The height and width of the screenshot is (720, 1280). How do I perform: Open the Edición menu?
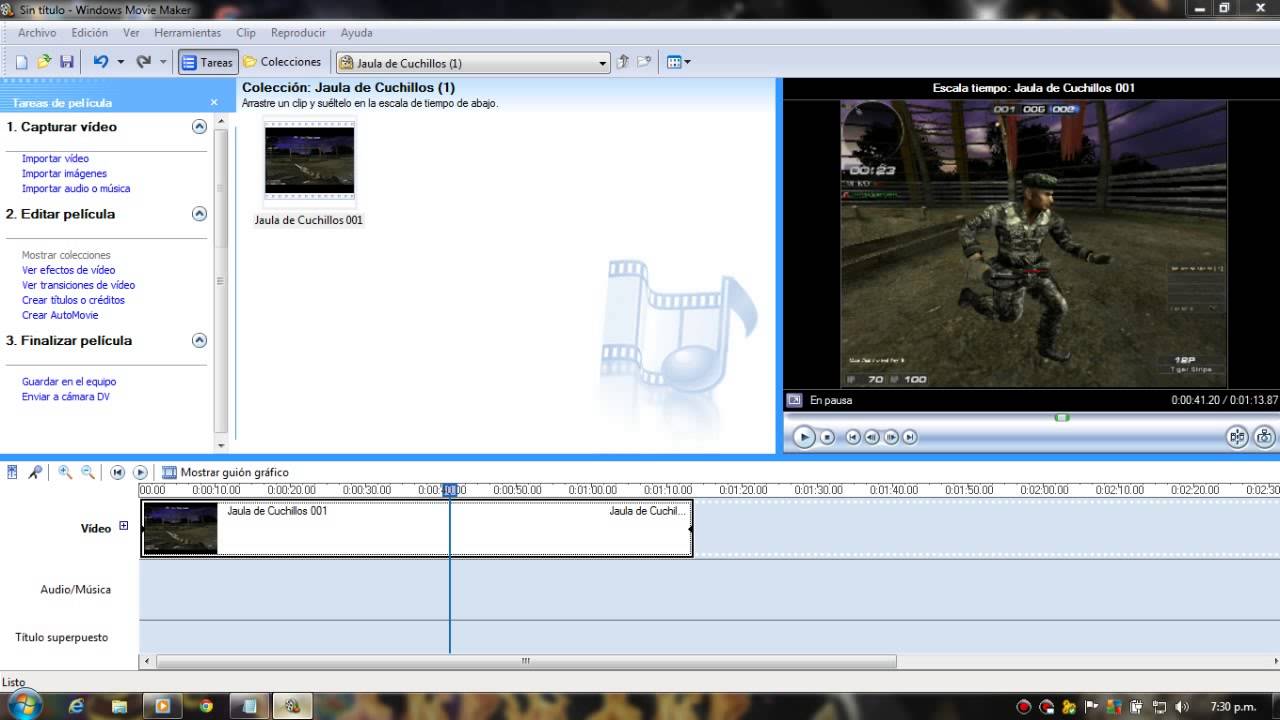[x=90, y=33]
